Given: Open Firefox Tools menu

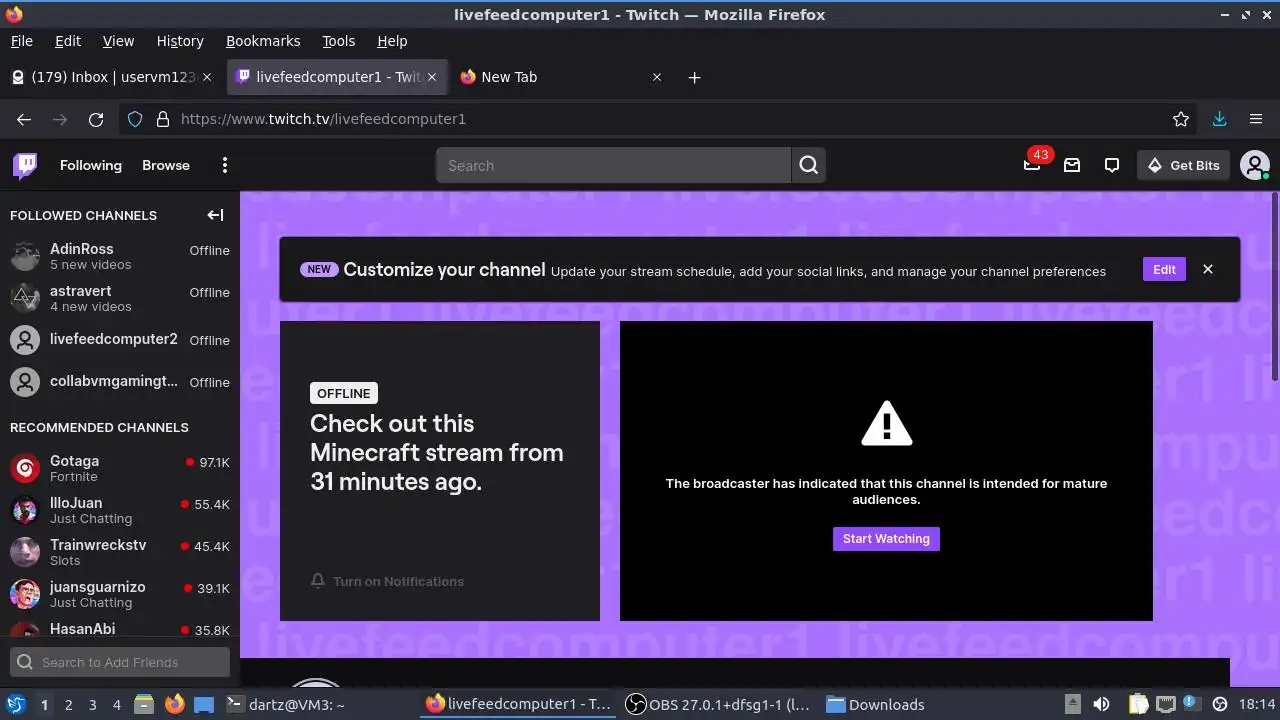Looking at the screenshot, I should point(339,41).
